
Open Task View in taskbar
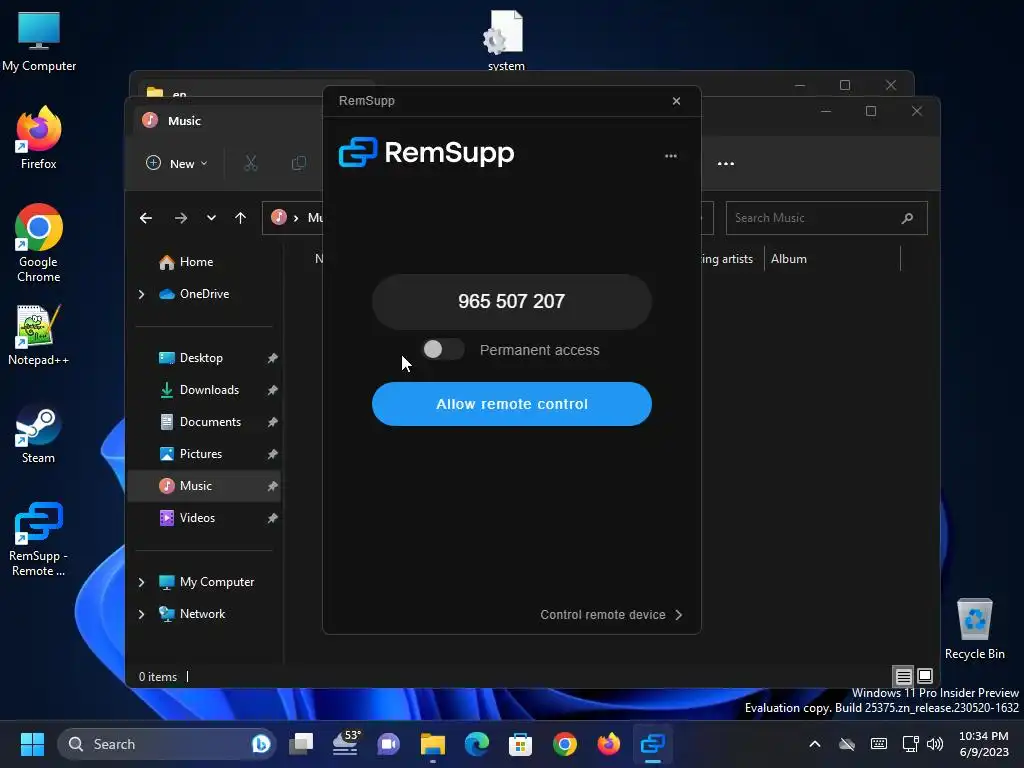301,744
